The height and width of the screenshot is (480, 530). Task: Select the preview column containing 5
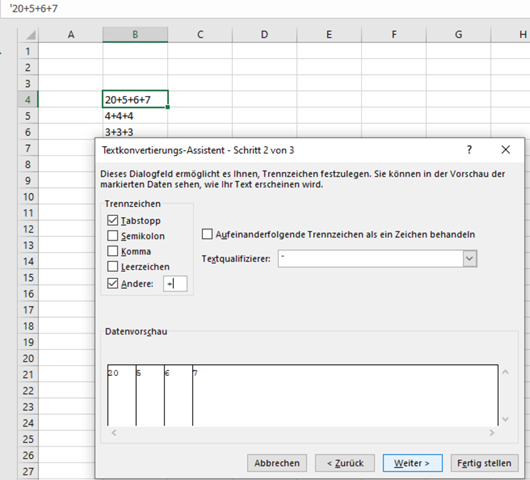[150, 395]
